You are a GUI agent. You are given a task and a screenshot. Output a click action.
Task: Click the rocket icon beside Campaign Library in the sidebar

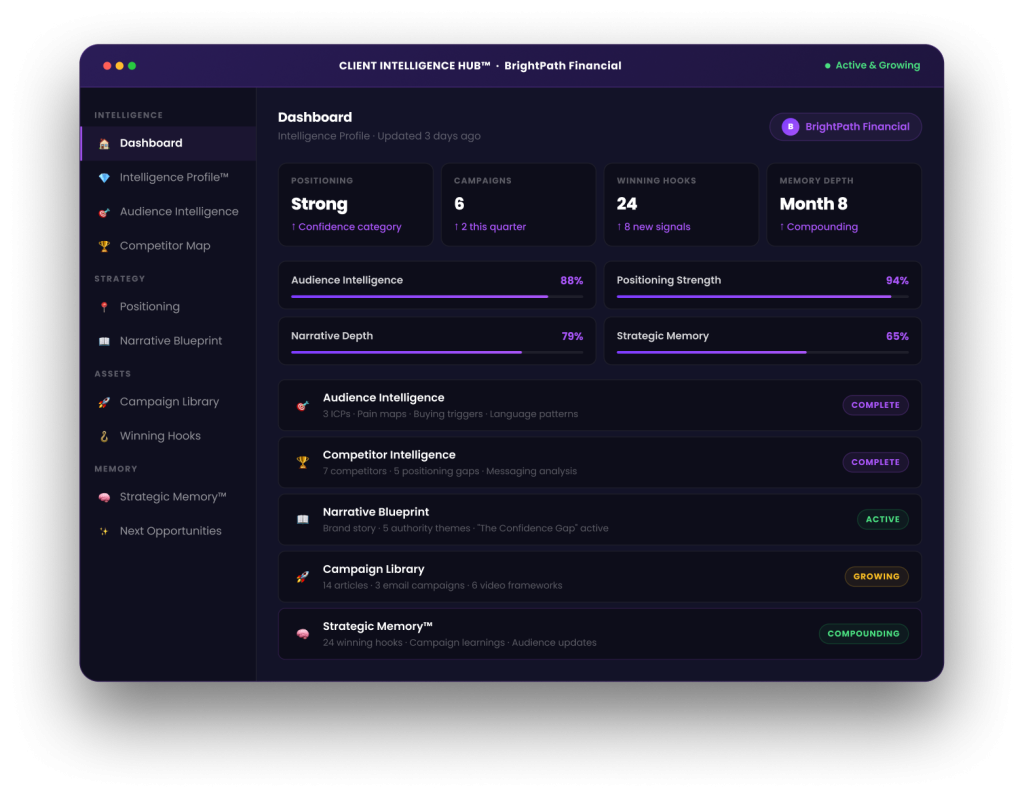(x=104, y=402)
